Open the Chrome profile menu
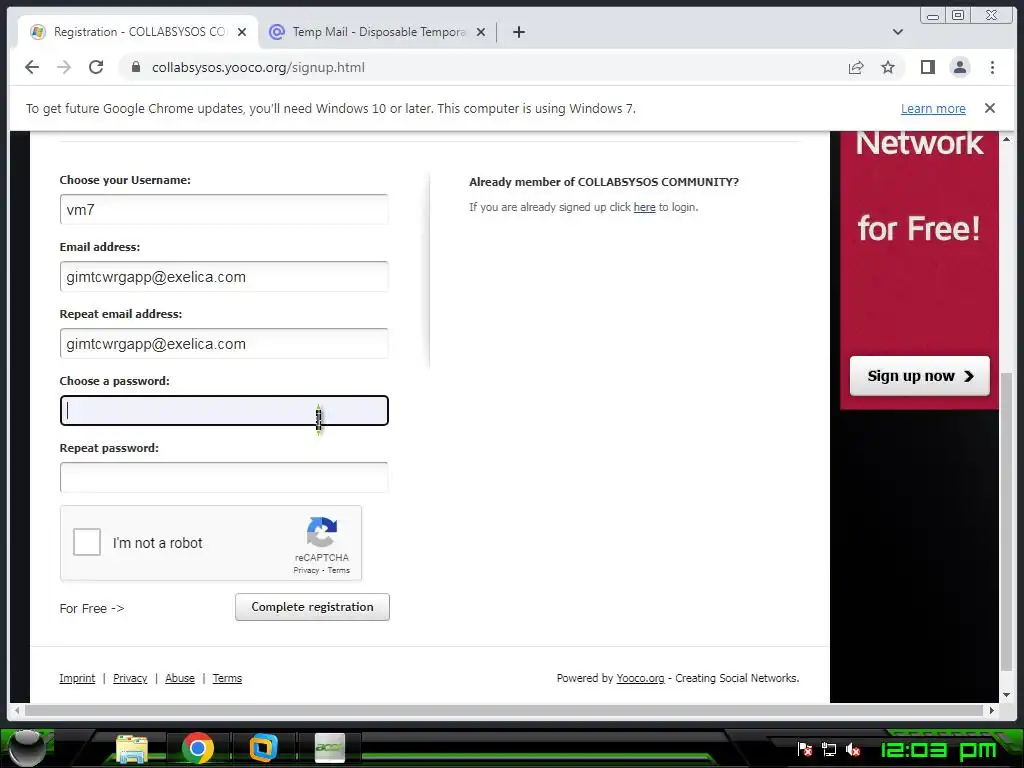 [x=959, y=67]
